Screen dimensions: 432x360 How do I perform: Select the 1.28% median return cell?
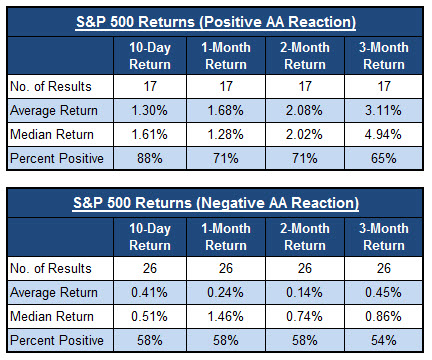point(226,134)
